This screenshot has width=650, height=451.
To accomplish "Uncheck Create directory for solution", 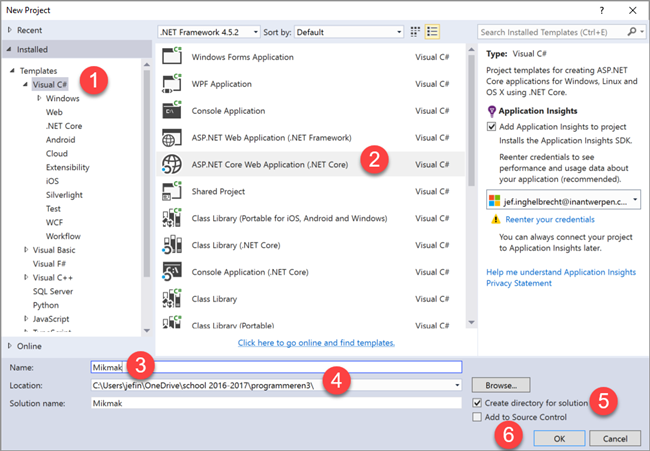I will pyautogui.click(x=477, y=403).
